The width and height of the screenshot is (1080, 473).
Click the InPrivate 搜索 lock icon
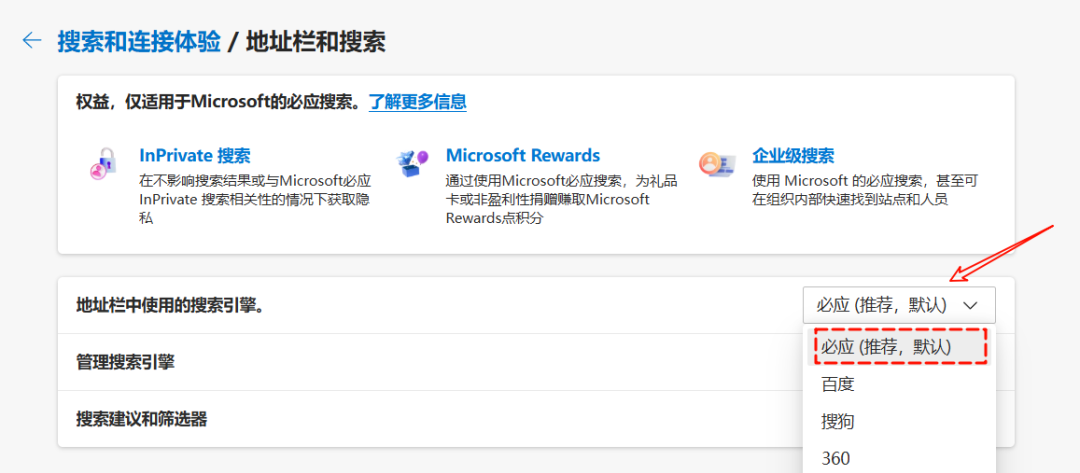tap(104, 163)
